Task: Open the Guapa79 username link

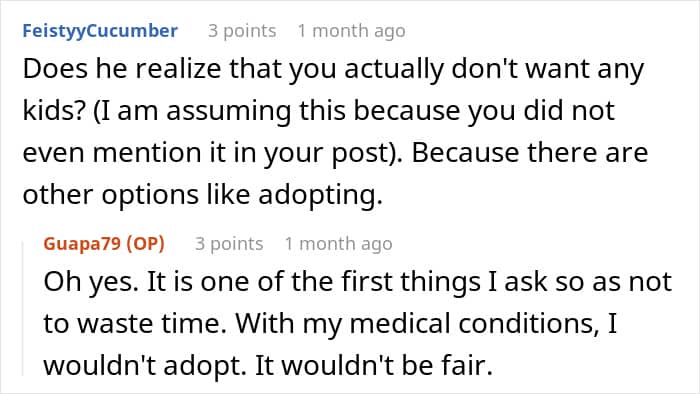Action: click(x=82, y=244)
